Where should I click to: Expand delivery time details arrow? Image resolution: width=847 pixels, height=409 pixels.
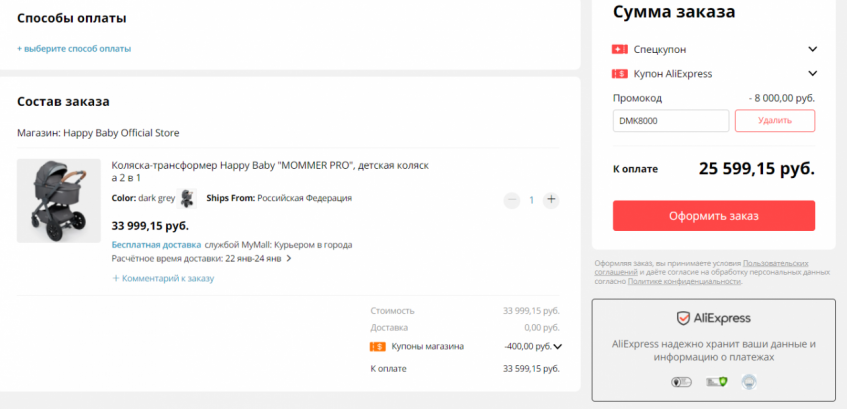tap(289, 258)
